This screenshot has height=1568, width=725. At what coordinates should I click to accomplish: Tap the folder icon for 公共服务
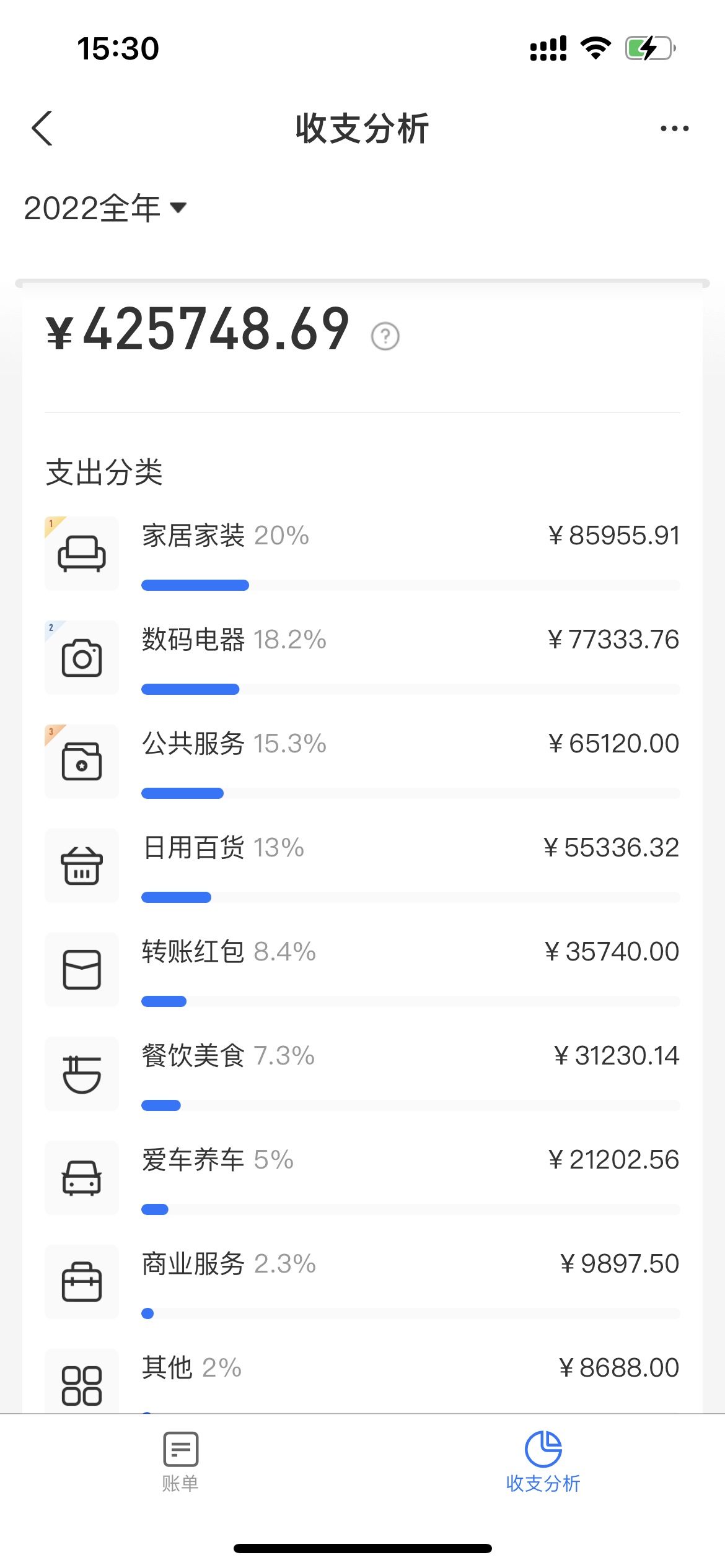click(x=82, y=761)
